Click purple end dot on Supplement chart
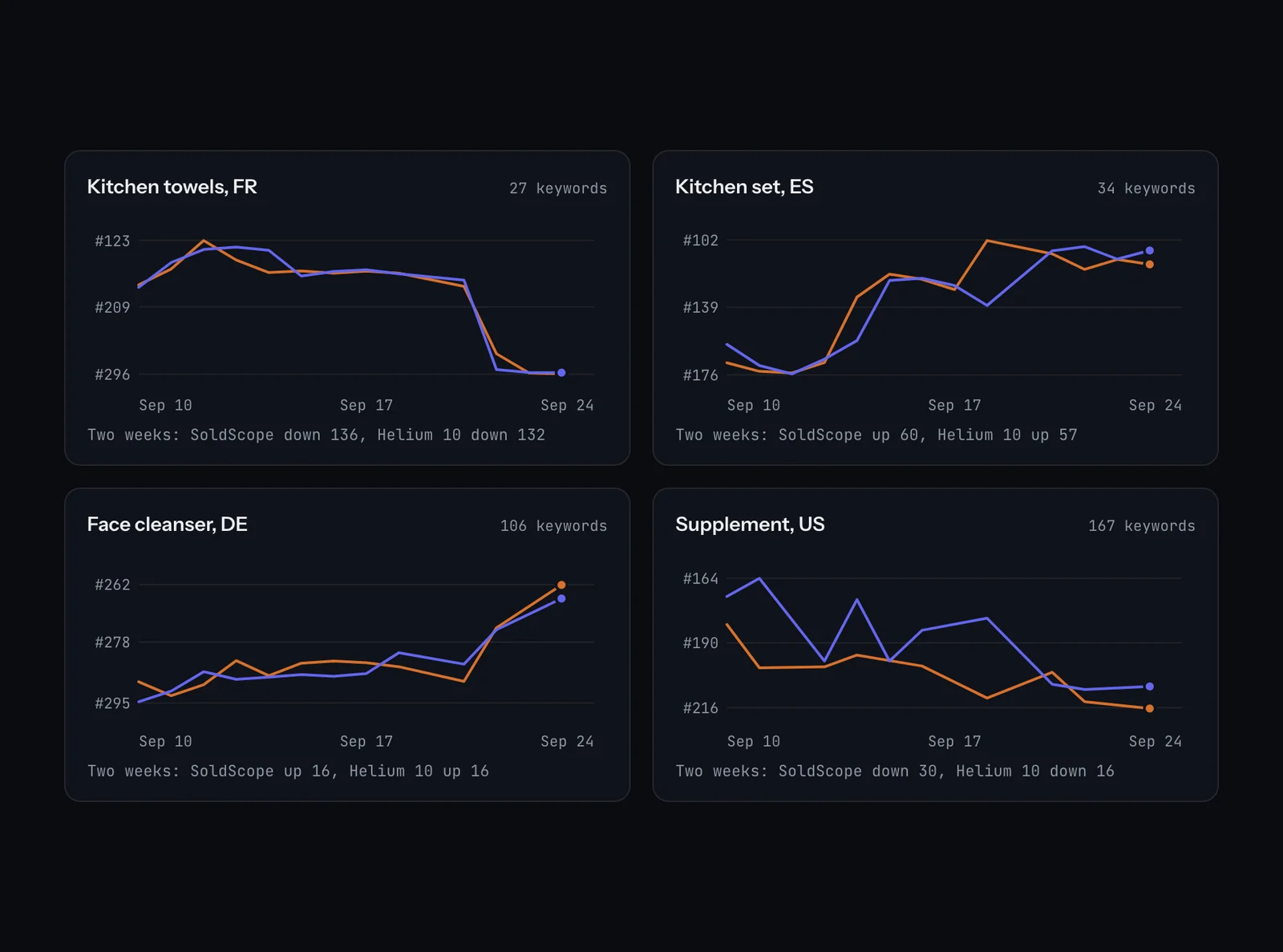1283x952 pixels. (1149, 687)
